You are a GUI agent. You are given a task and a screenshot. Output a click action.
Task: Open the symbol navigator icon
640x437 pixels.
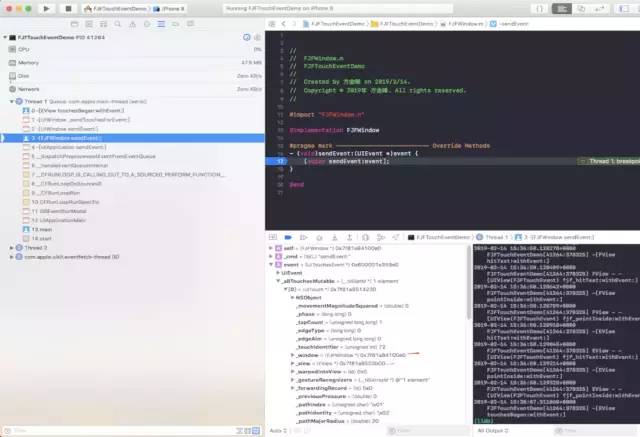click(x=103, y=24)
